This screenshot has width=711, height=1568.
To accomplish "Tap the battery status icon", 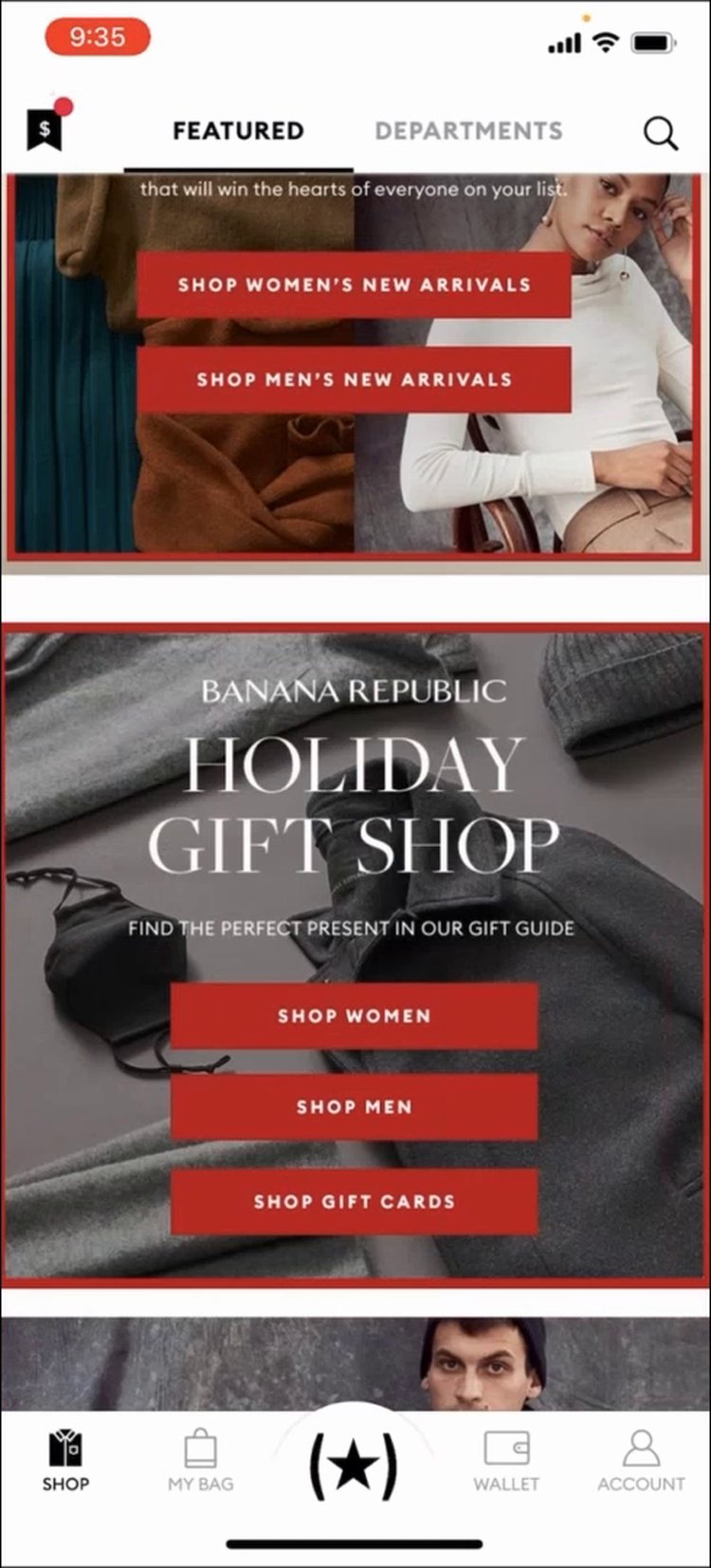I will (653, 43).
